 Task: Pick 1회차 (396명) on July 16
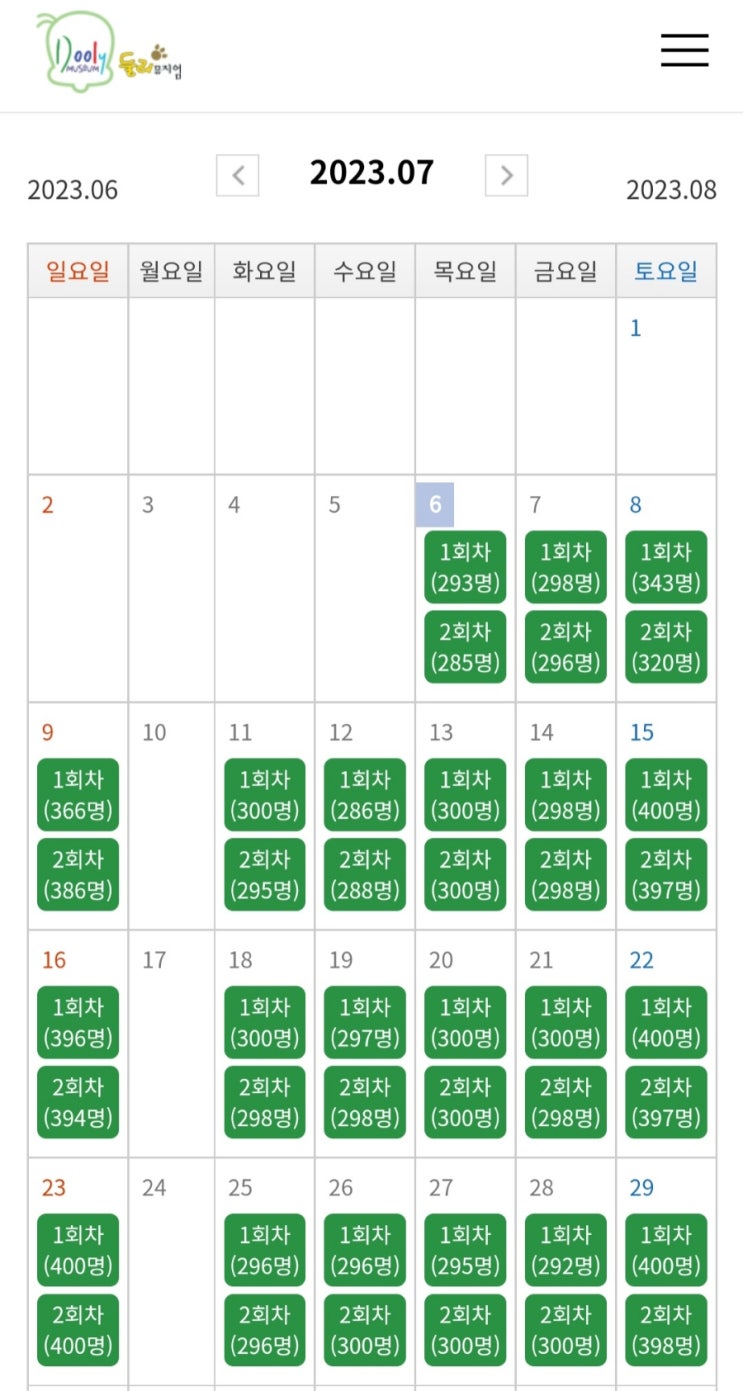point(78,1023)
